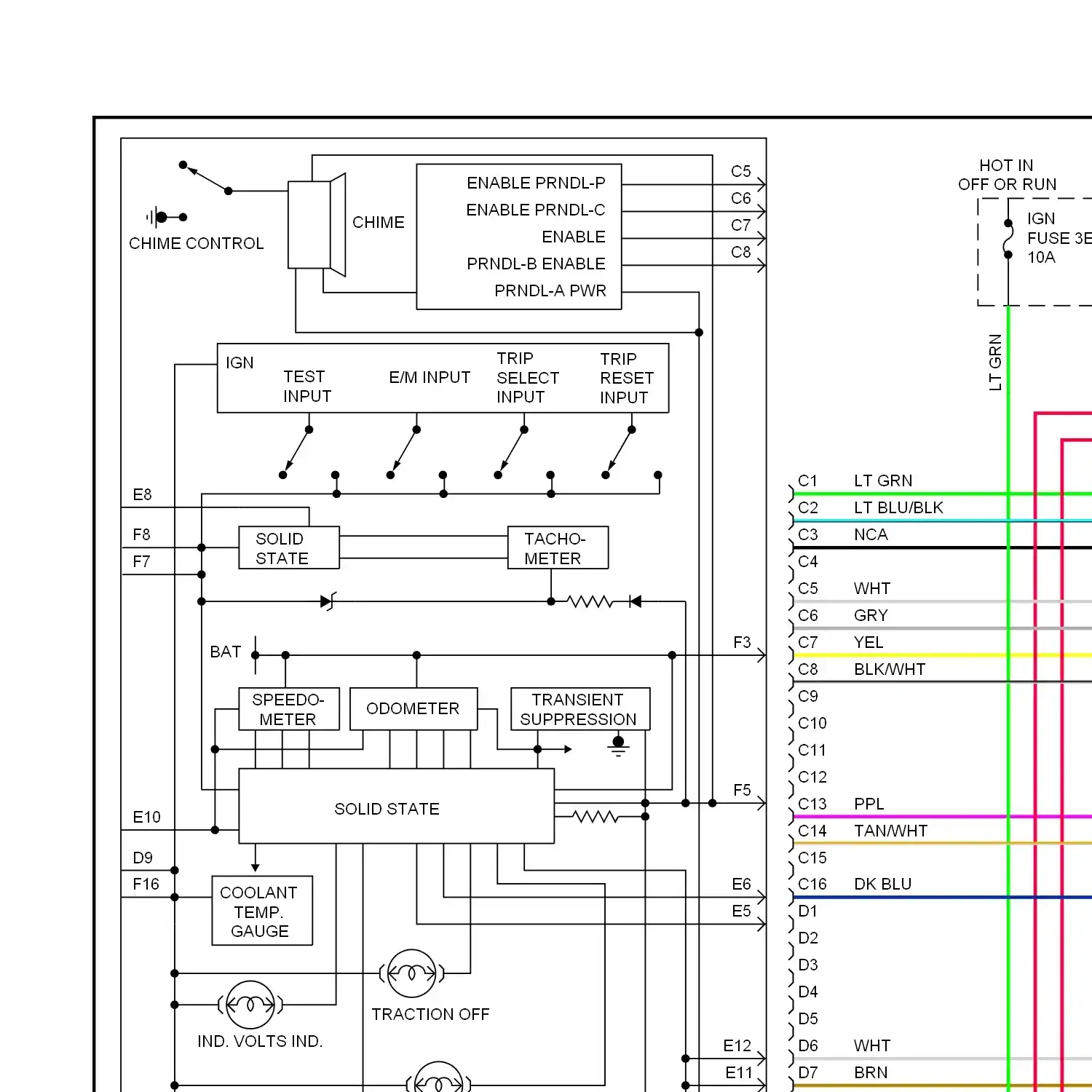Click the WHT label on pin C5
The height and width of the screenshot is (1092, 1092).
872,588
